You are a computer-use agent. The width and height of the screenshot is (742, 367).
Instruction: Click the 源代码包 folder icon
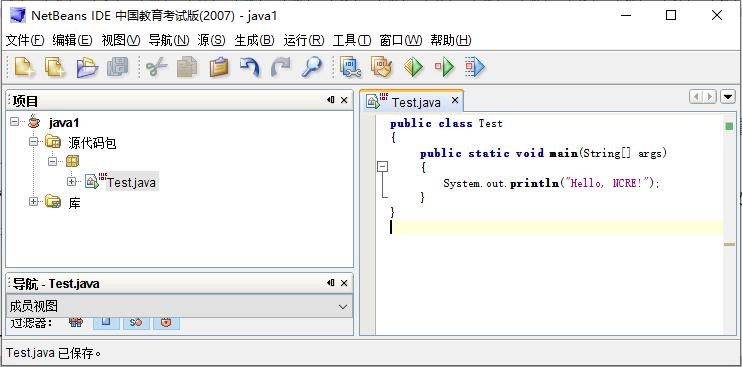tap(53, 141)
